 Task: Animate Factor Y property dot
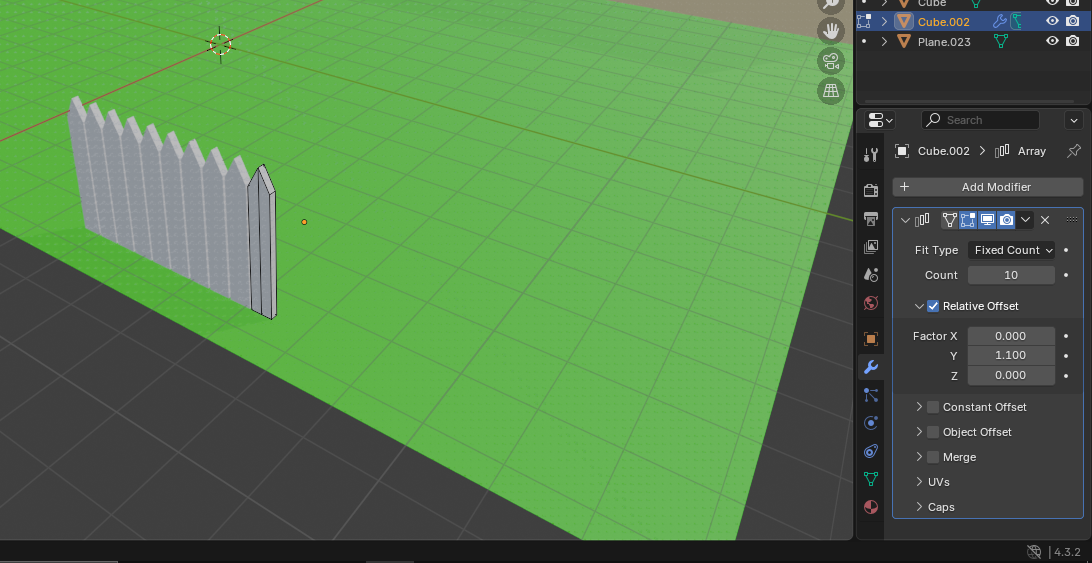(1066, 355)
